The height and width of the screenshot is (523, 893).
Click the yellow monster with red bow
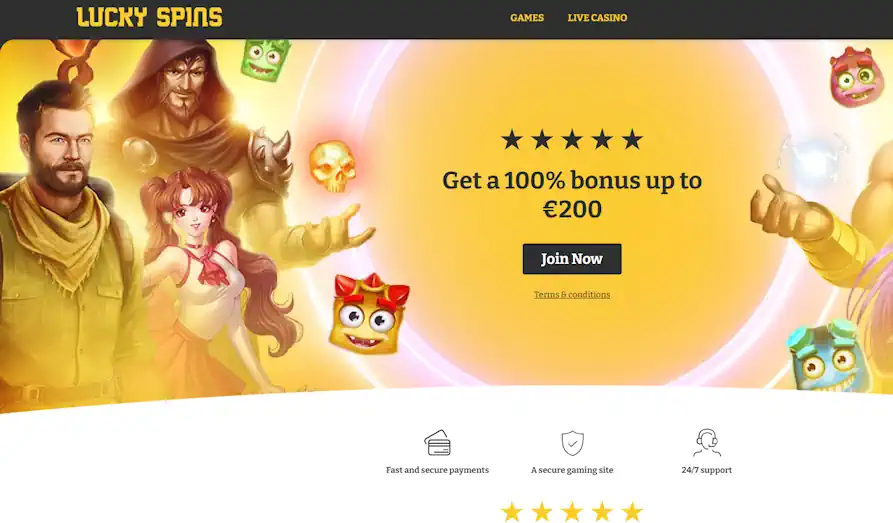(369, 314)
